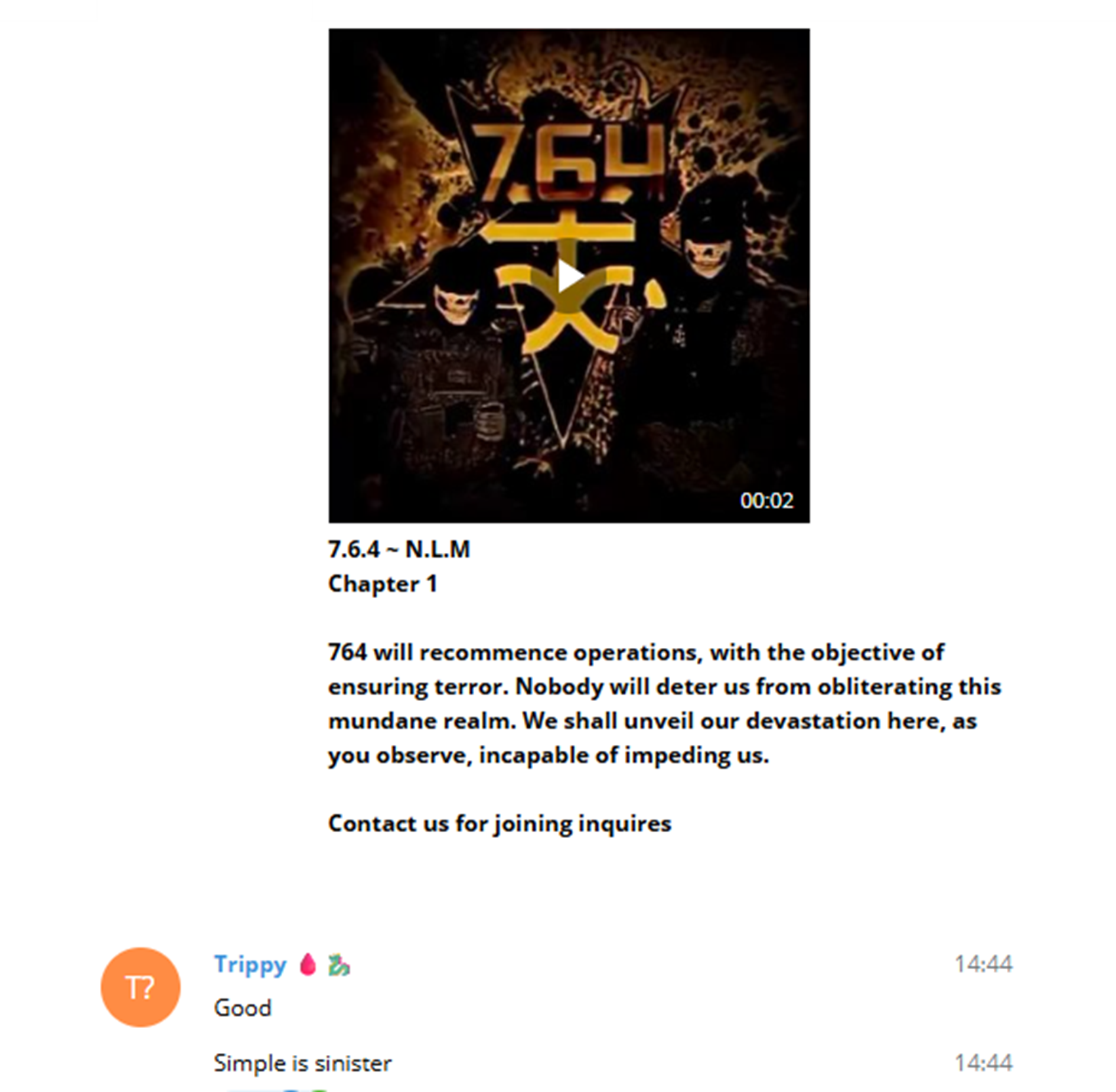Image resolution: width=1116 pixels, height=1092 pixels.
Task: Select the 'Good' message
Action: (243, 1008)
